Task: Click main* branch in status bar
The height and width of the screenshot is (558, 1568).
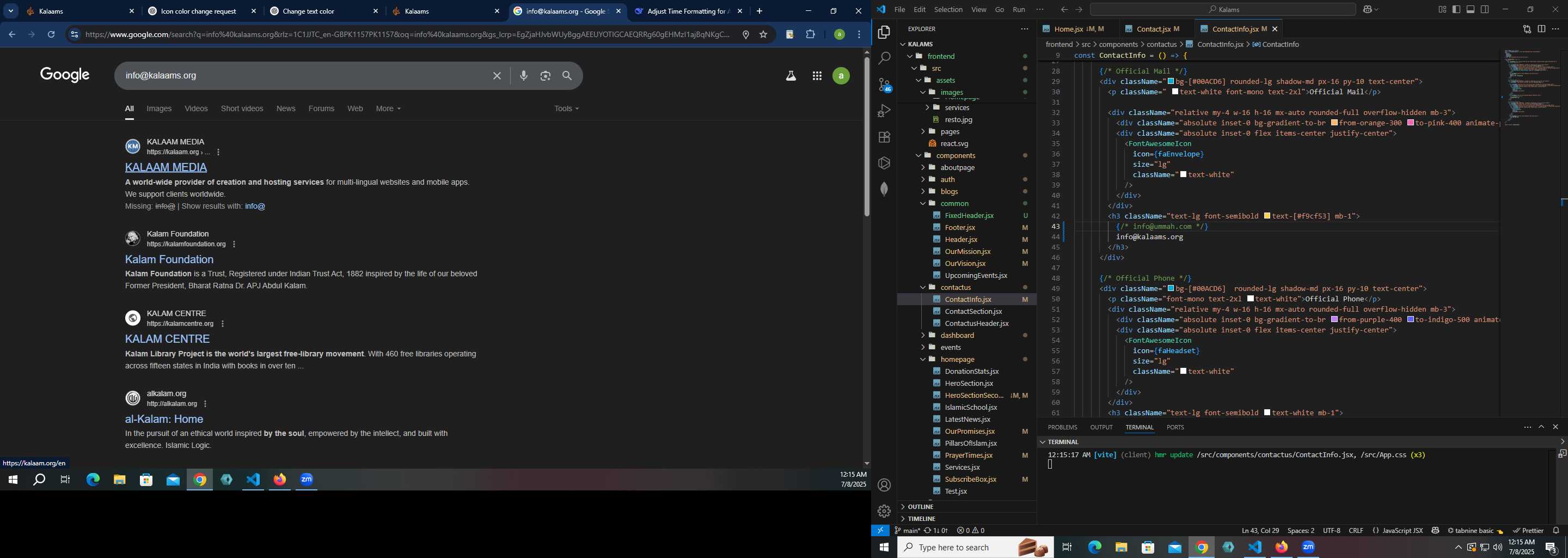Action: click(x=907, y=531)
